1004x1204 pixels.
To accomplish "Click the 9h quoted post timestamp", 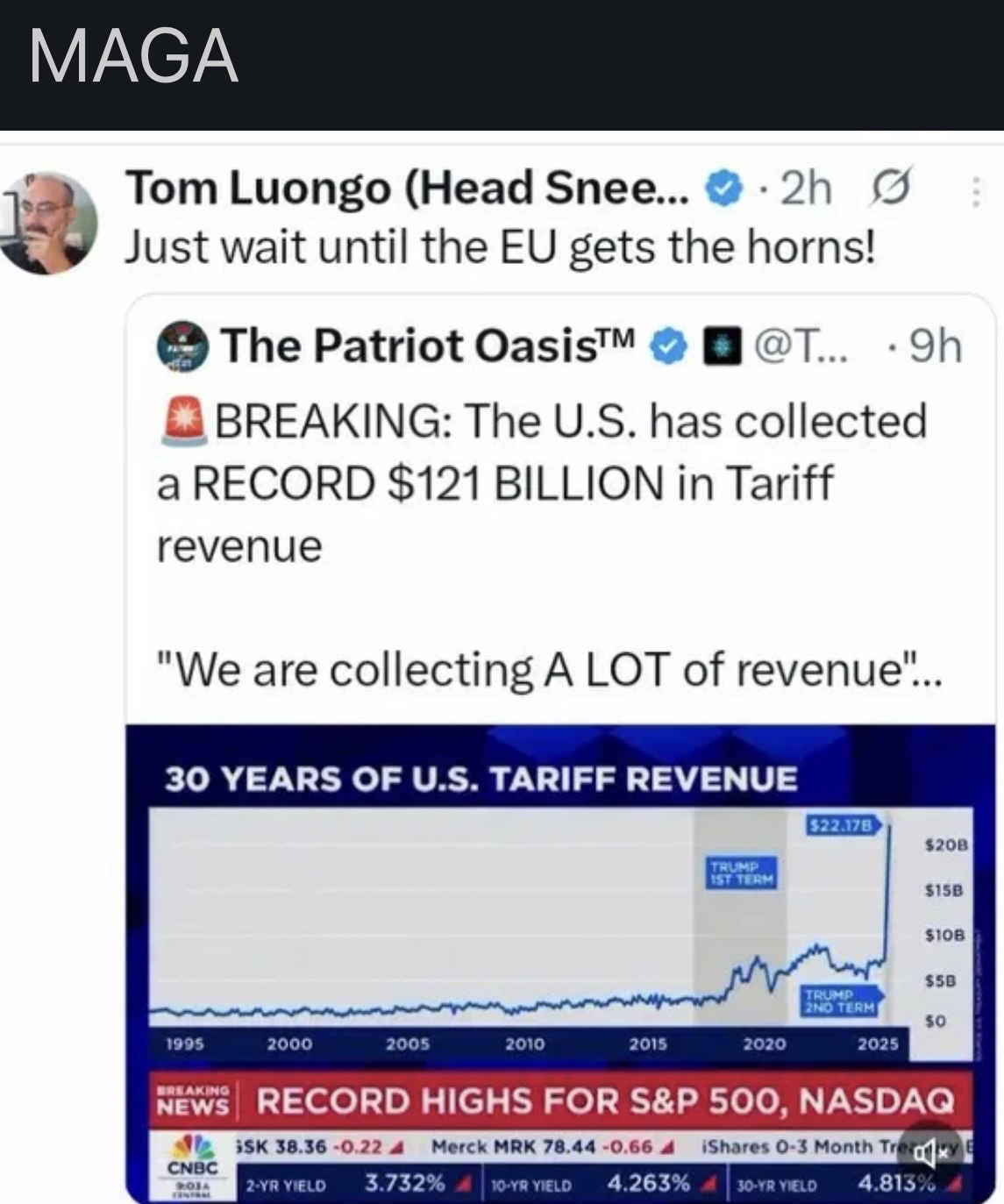I will click(x=936, y=347).
